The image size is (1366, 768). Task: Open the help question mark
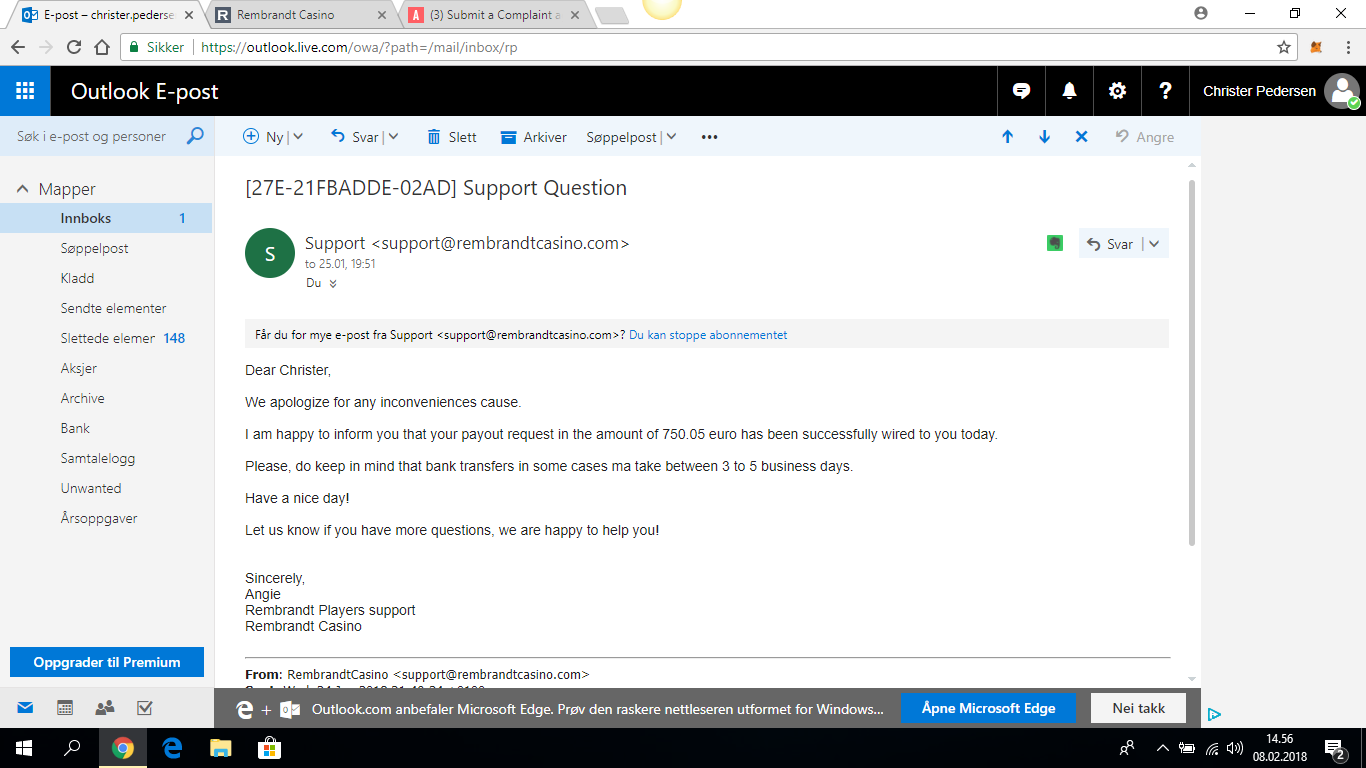click(x=1165, y=91)
